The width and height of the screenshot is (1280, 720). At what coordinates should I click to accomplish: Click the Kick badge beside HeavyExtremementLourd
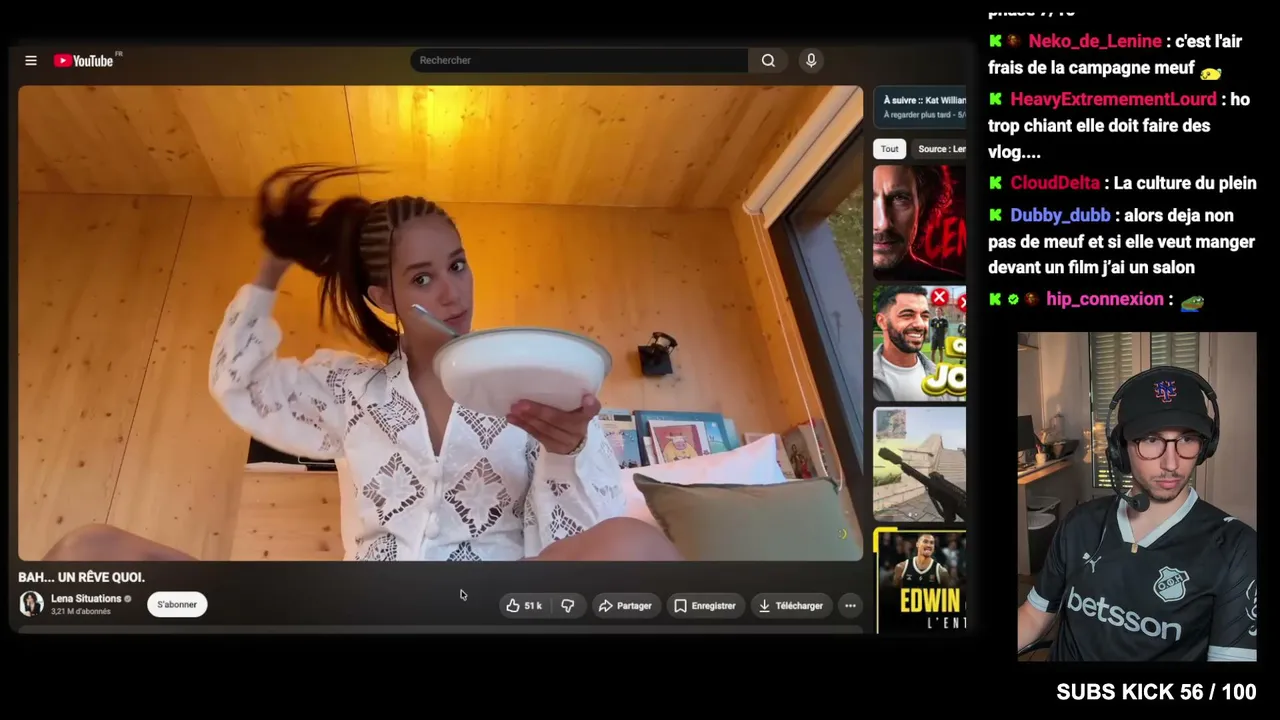[x=995, y=99]
